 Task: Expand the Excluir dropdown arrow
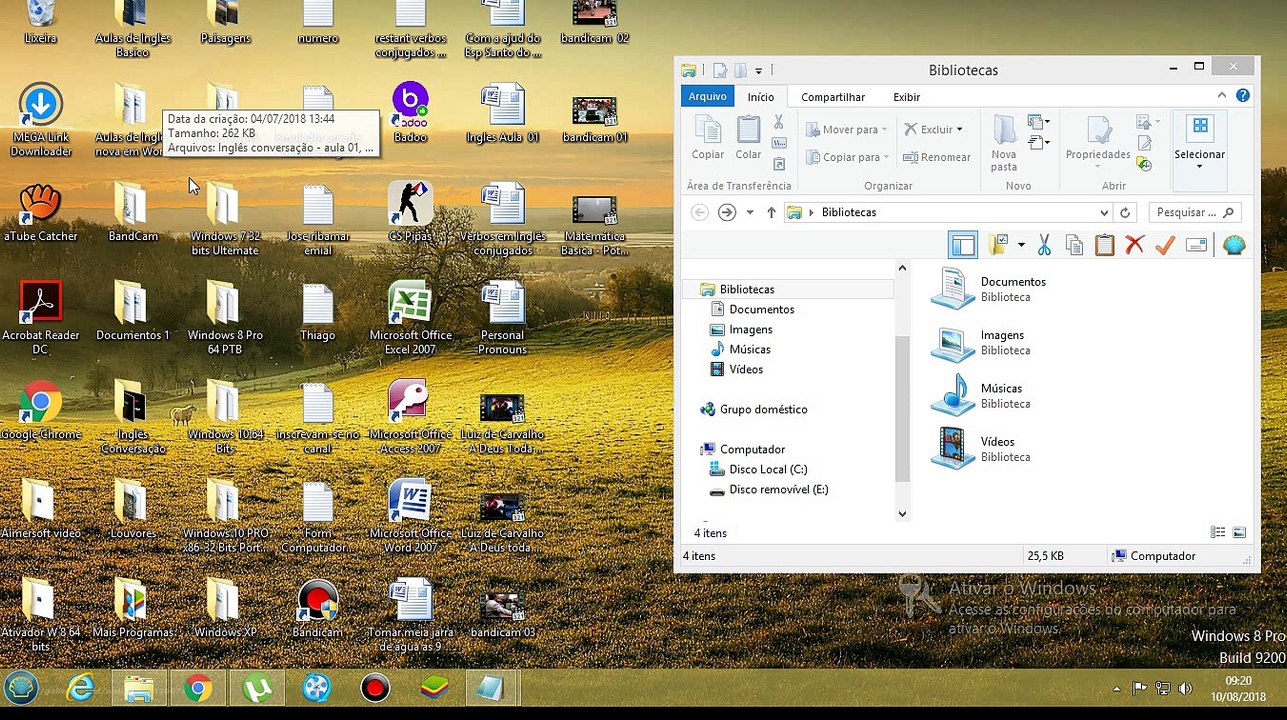pos(959,129)
